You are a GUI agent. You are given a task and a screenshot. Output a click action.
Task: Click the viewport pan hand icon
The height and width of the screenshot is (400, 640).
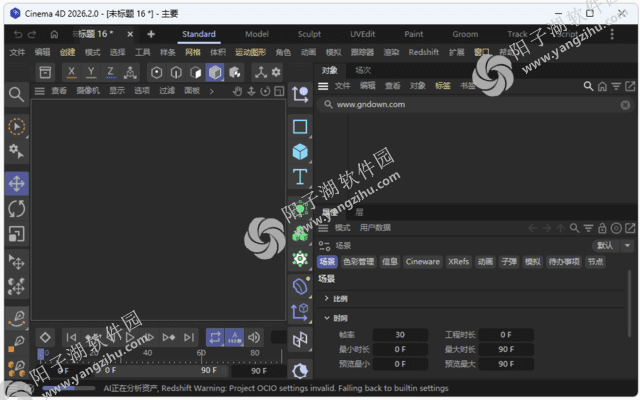point(238,91)
